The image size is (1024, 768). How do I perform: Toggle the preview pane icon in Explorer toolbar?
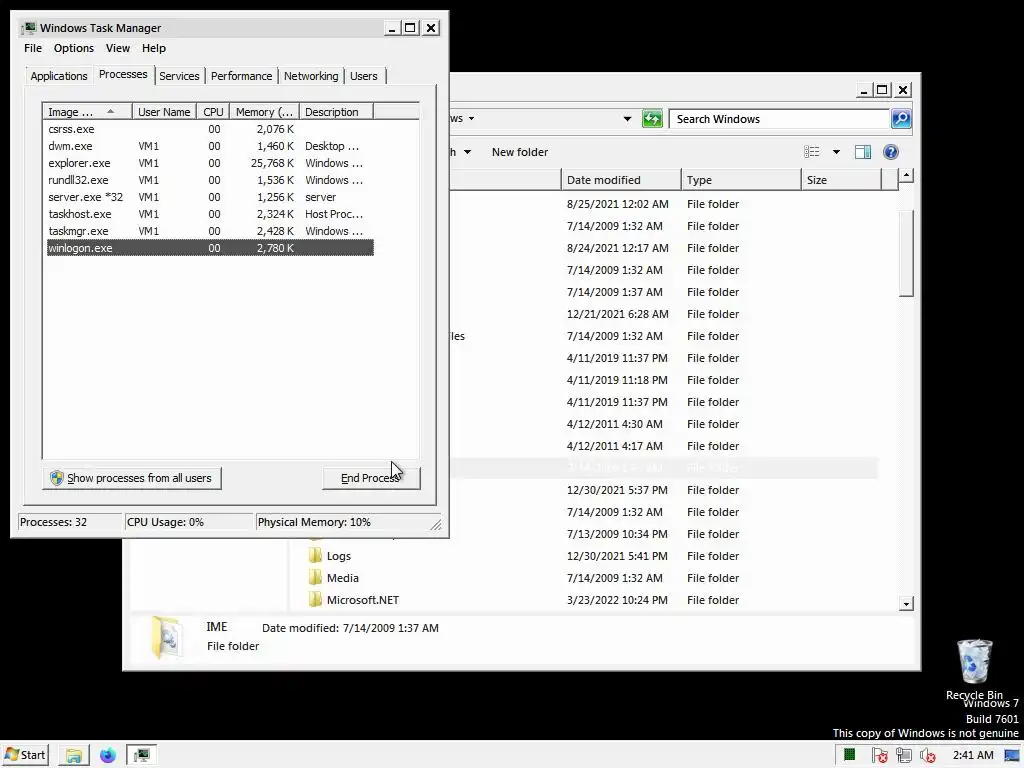tap(863, 152)
